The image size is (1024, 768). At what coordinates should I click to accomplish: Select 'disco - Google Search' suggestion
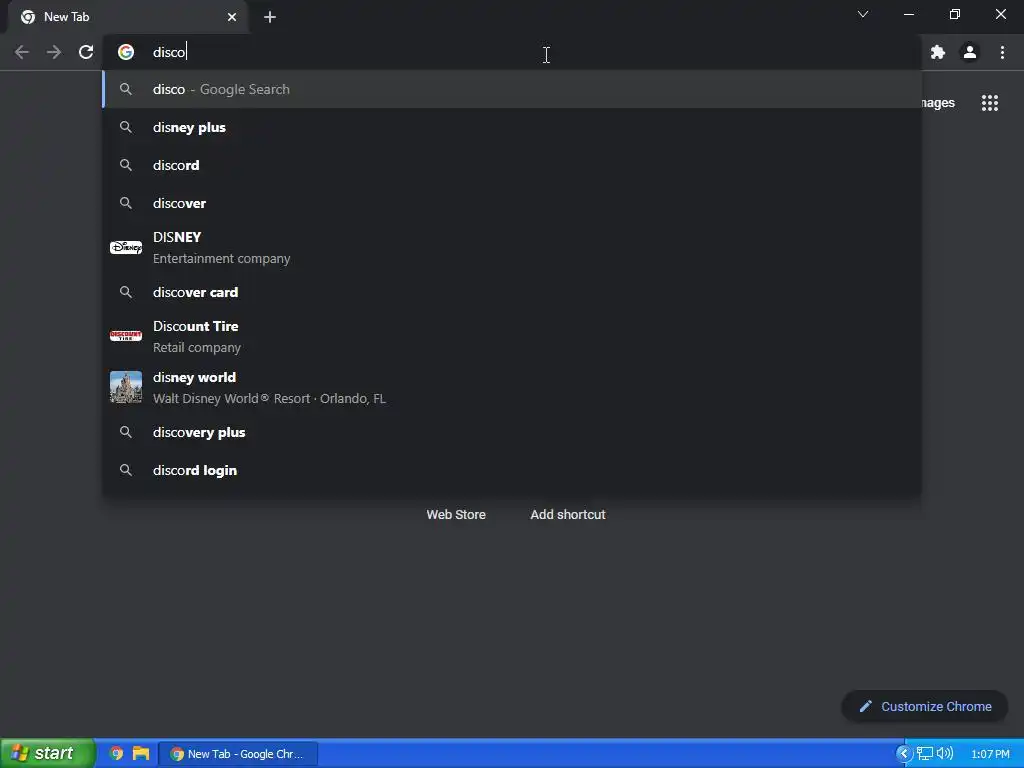(512, 89)
